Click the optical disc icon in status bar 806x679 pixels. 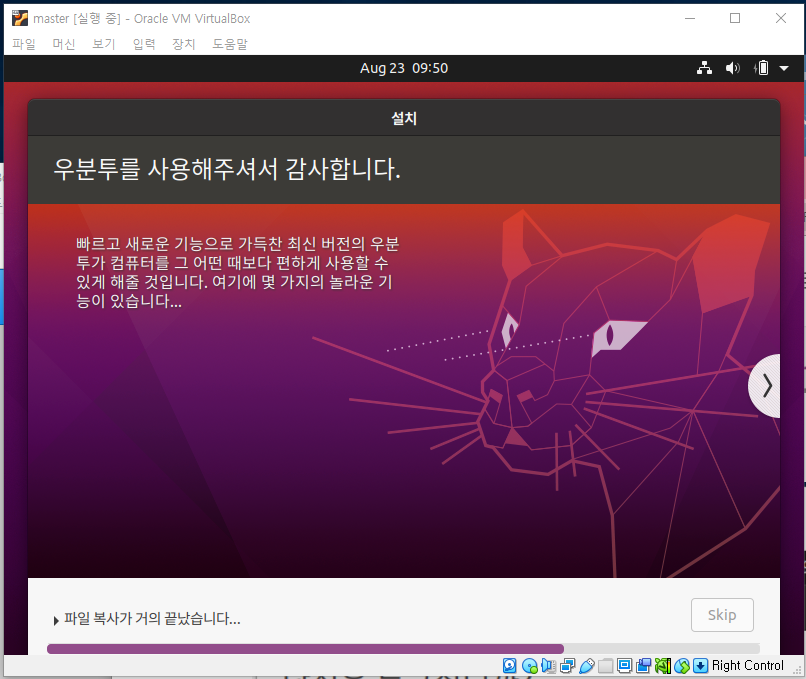pyautogui.click(x=529, y=666)
